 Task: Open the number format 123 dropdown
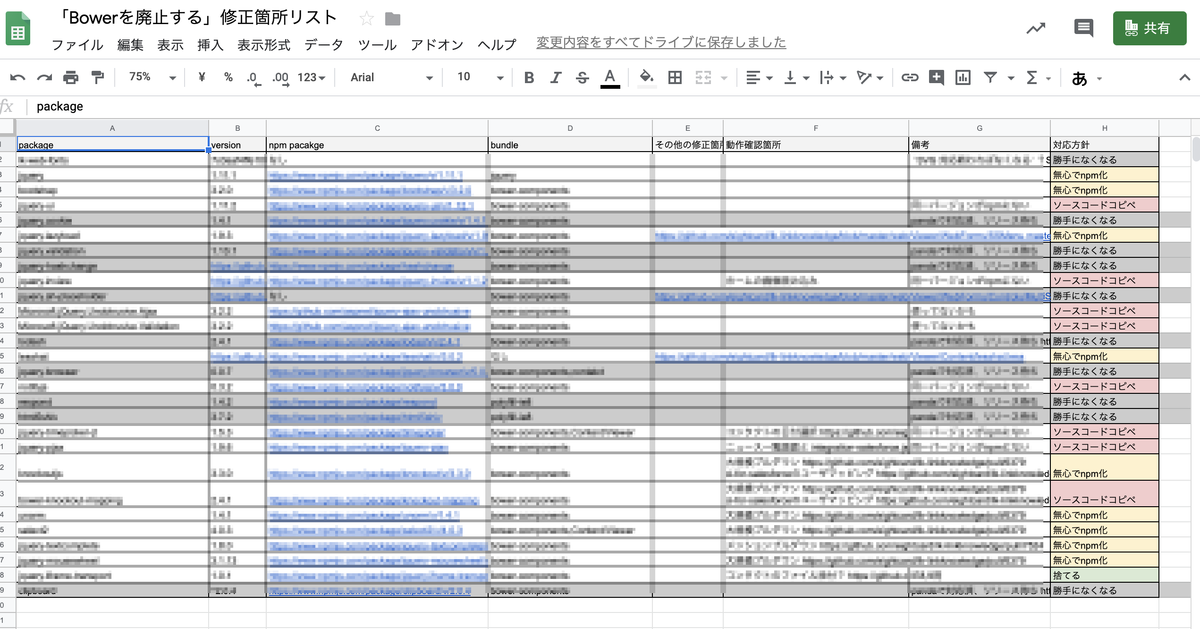tap(313, 77)
